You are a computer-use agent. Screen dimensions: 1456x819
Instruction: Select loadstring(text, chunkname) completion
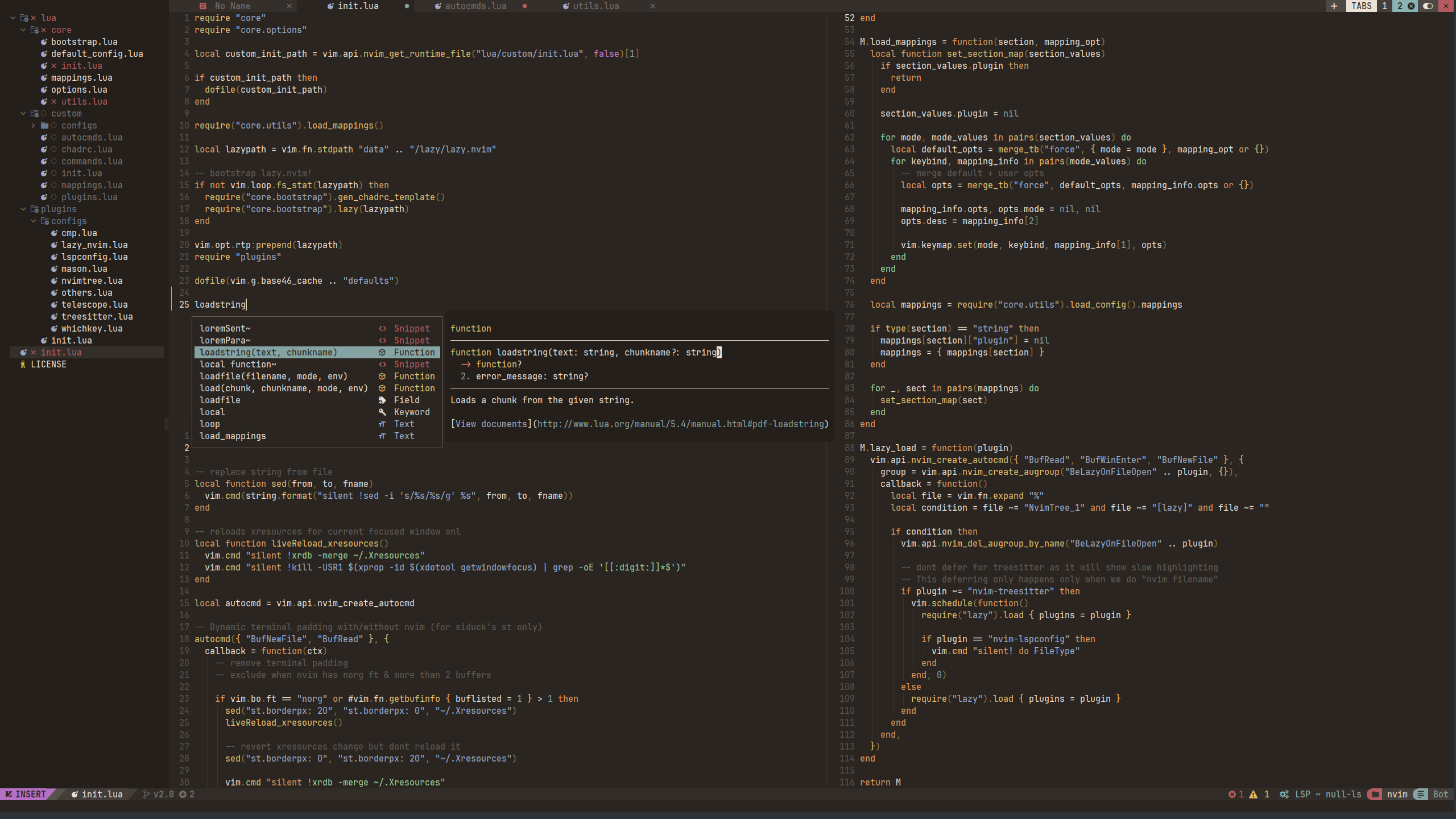click(x=317, y=352)
